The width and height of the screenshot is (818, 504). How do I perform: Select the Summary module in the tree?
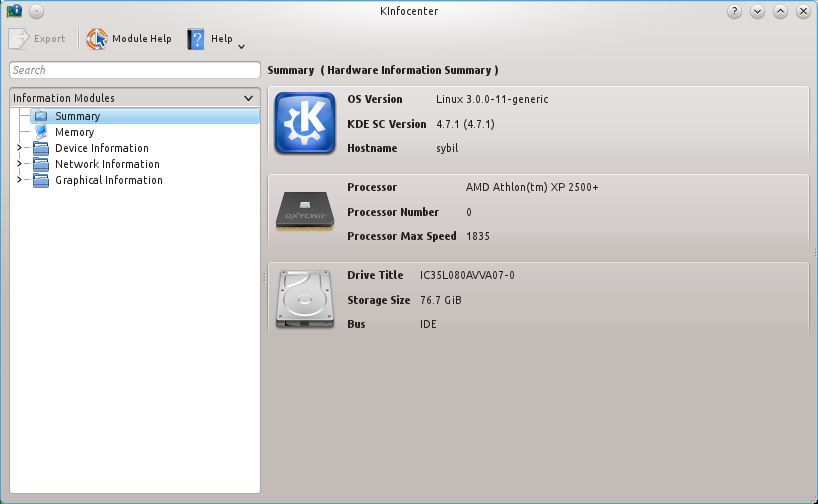click(77, 116)
